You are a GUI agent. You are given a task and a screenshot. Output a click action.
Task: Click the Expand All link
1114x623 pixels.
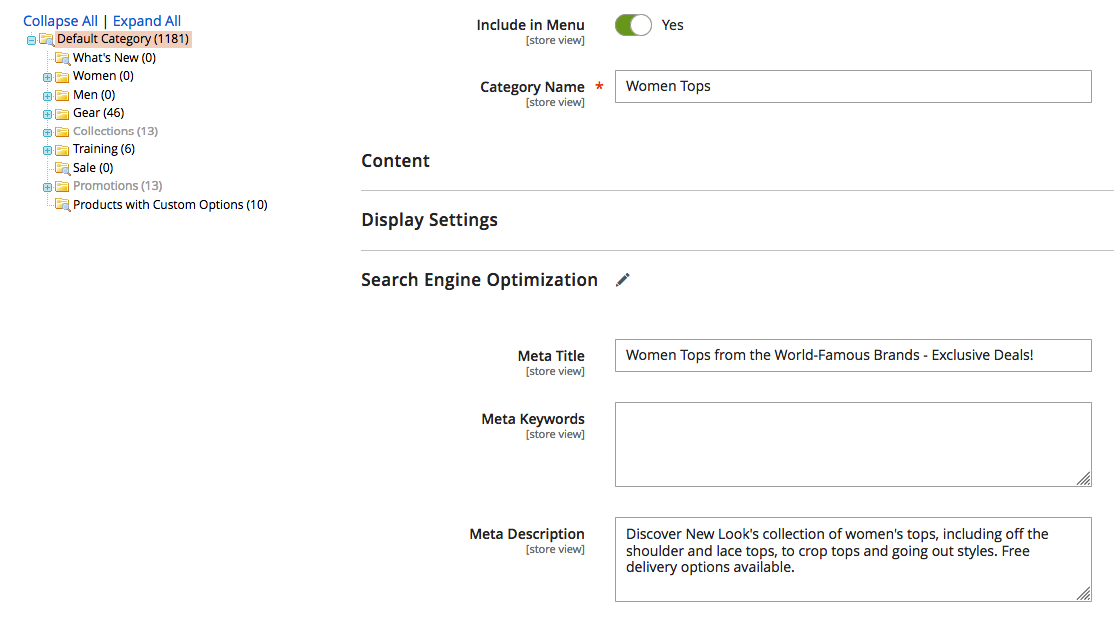[146, 20]
